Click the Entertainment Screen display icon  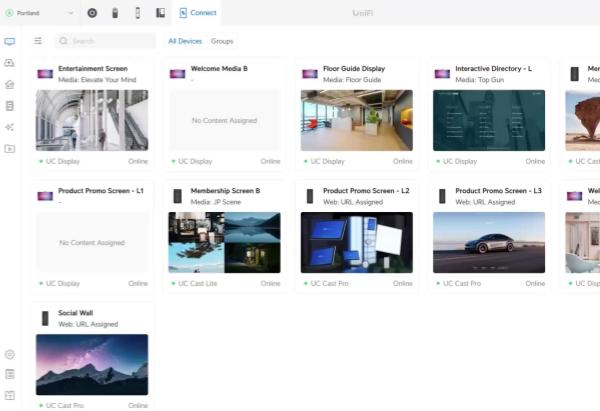point(45,73)
